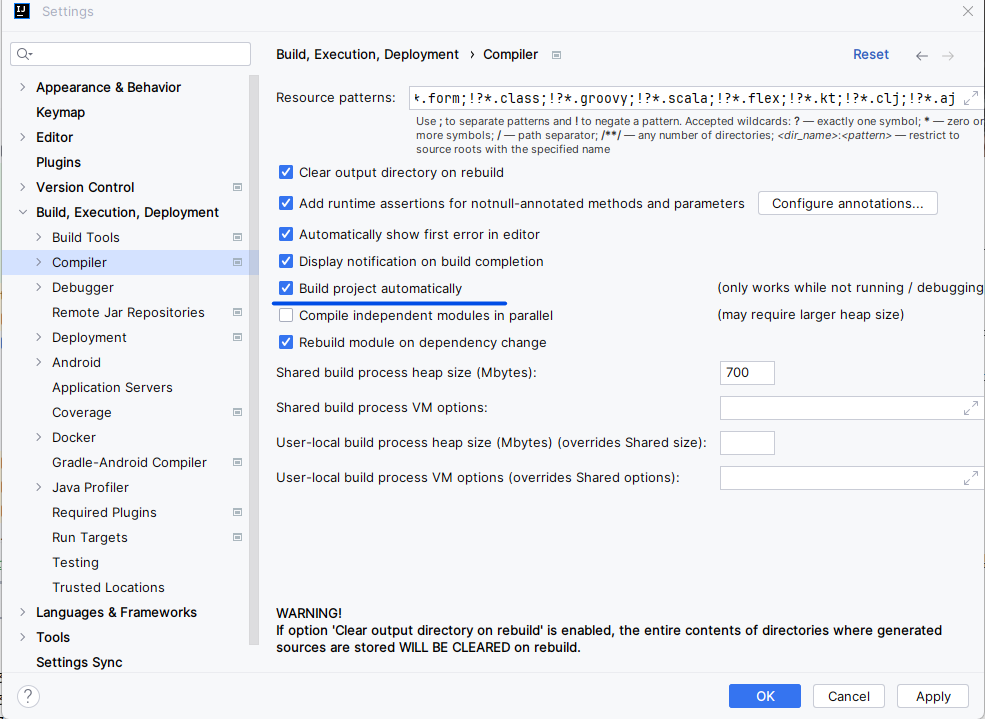Disable Build project automatically checkbox
Viewport: 985px width, 719px height.
coord(286,288)
